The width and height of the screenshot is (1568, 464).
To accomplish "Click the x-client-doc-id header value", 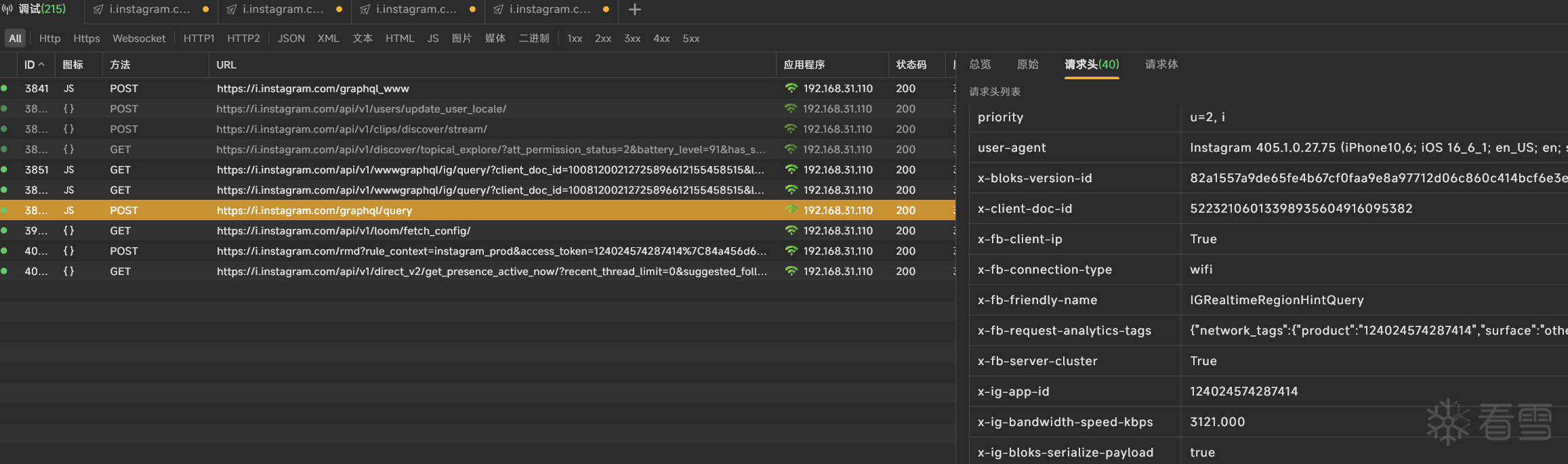I will click(1301, 209).
